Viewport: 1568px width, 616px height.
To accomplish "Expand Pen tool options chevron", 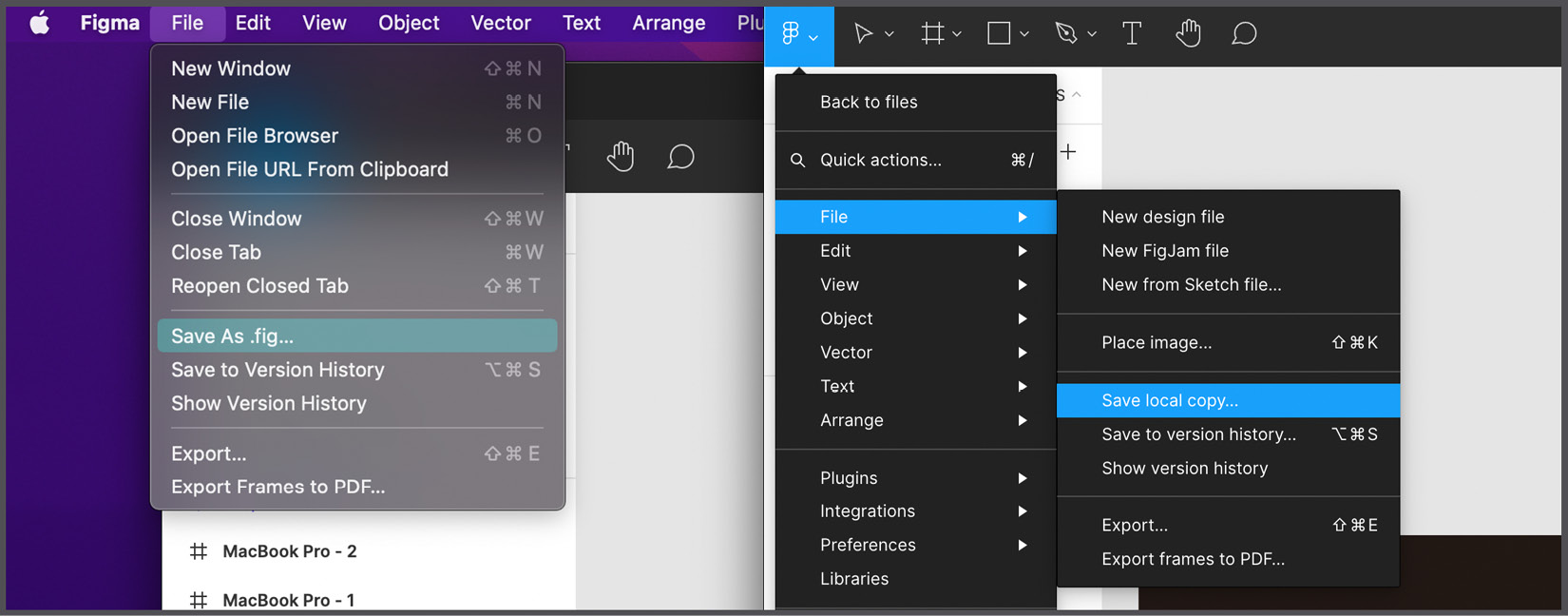I will click(x=1092, y=34).
